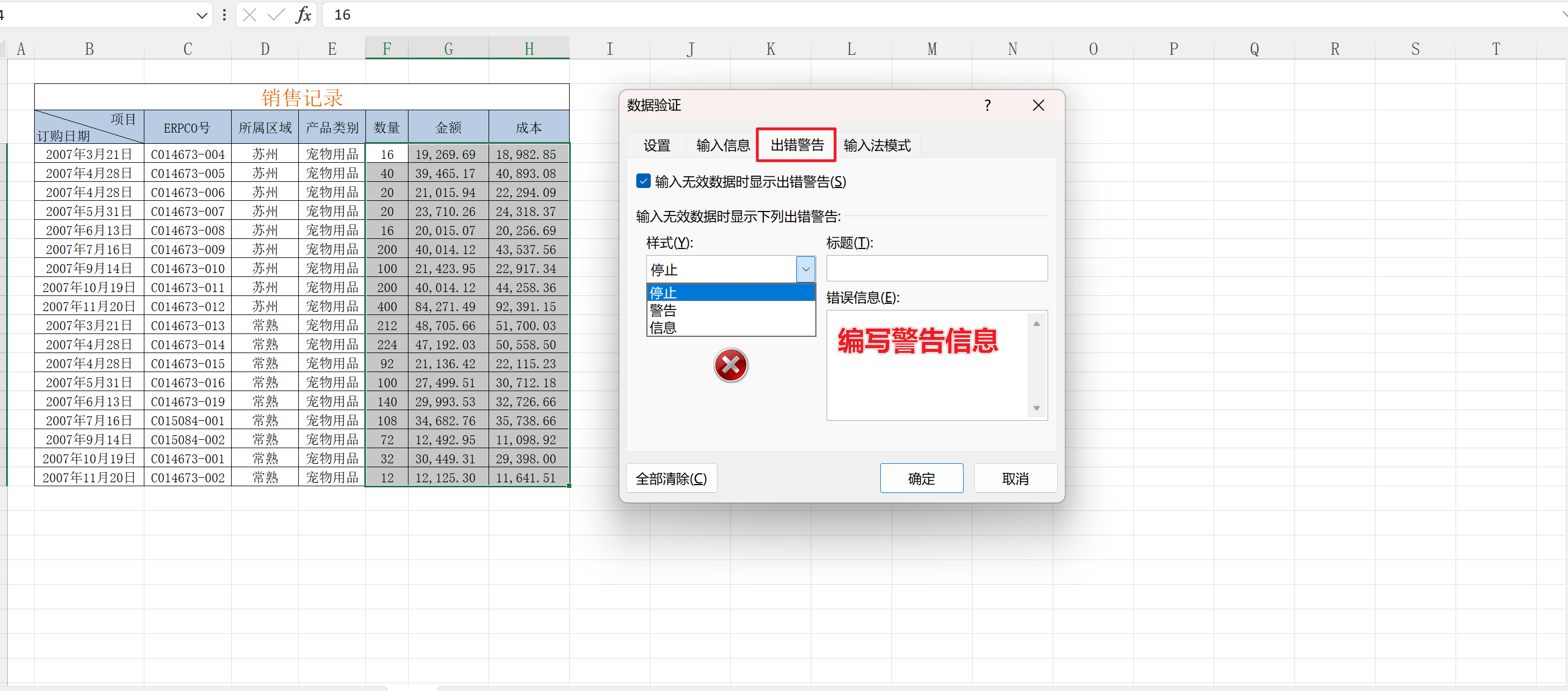
Task: Switch to the 出错警告 tab
Action: 796,145
